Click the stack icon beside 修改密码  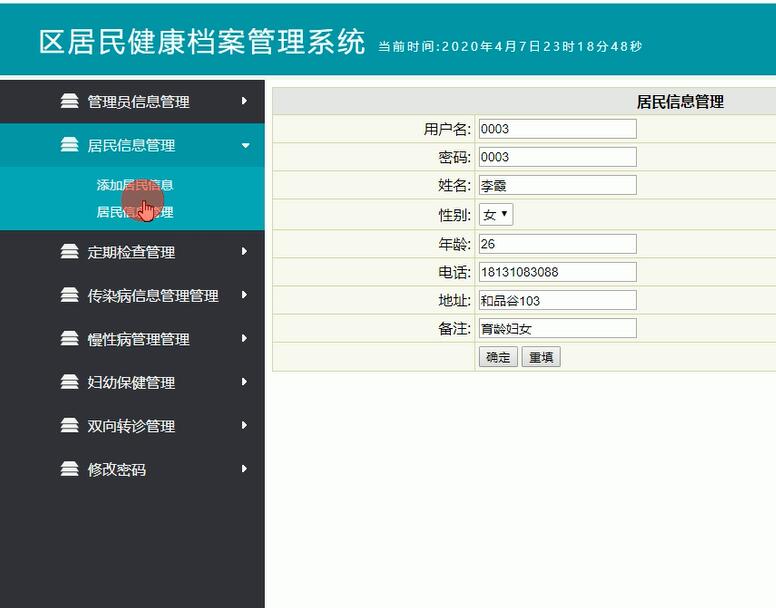pyautogui.click(x=69, y=469)
